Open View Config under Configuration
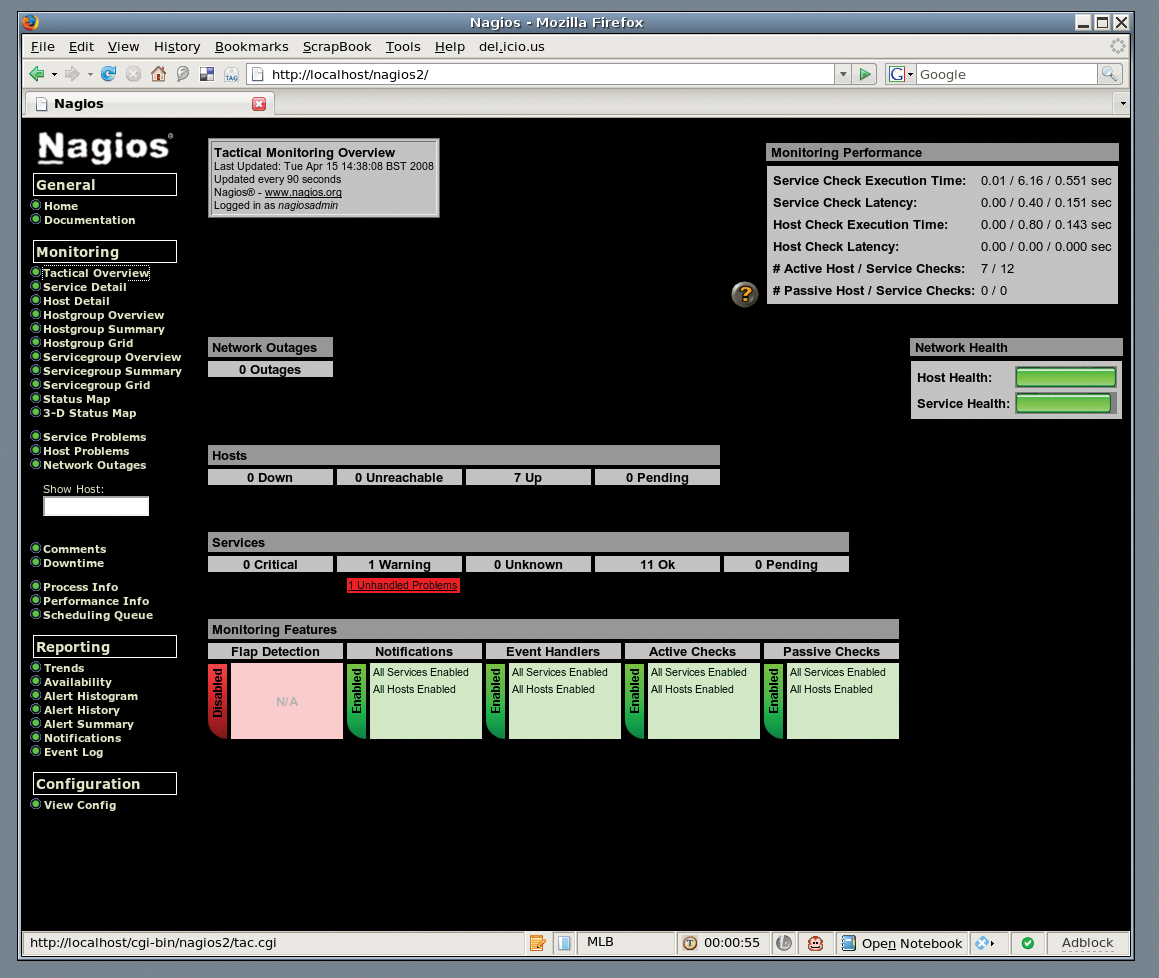Image resolution: width=1159 pixels, height=978 pixels. (80, 805)
